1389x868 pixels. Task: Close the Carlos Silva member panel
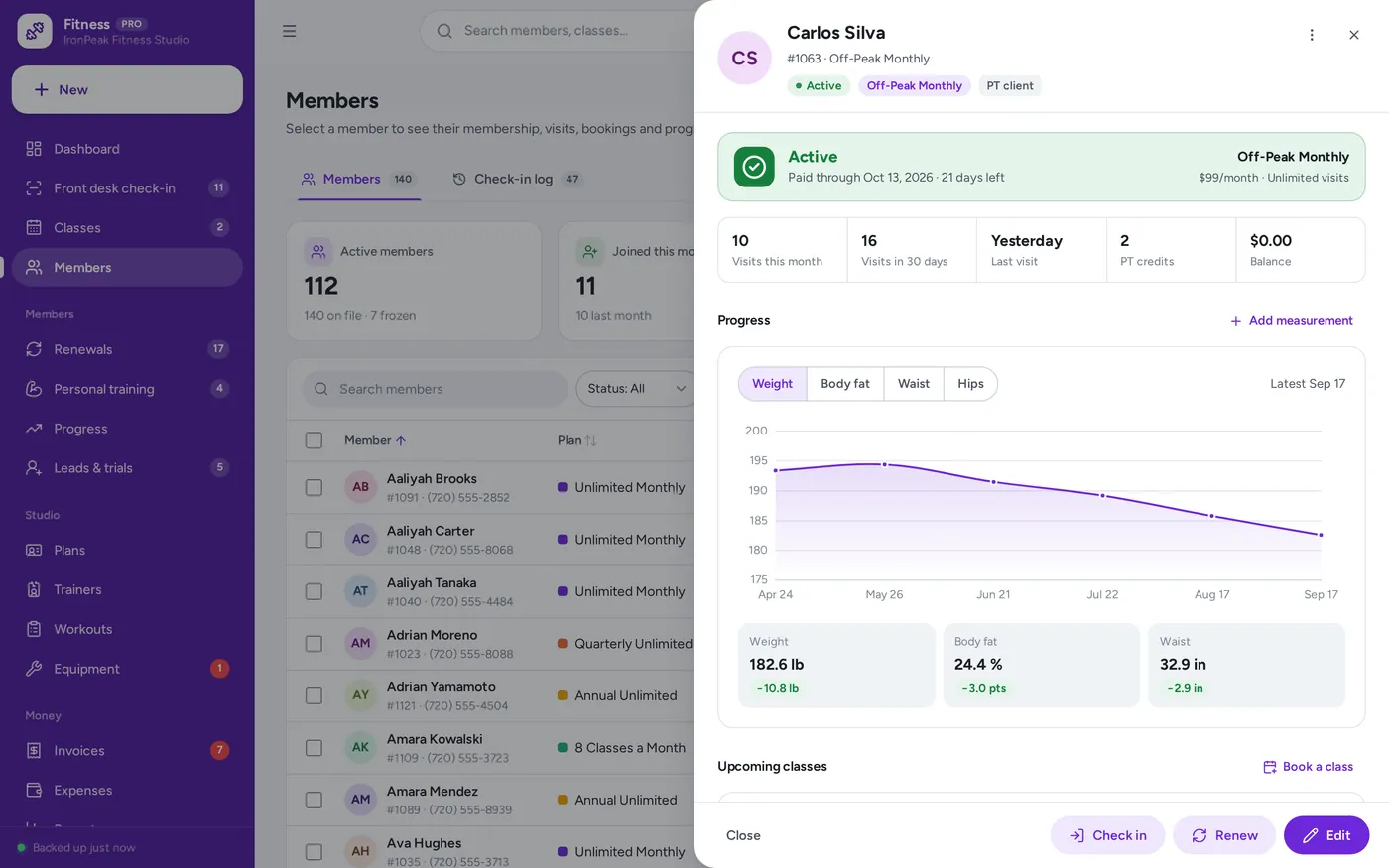(1354, 35)
